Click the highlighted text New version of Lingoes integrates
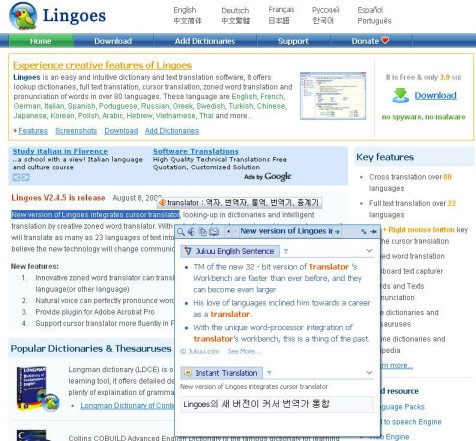The width and height of the screenshot is (476, 441). pos(95,214)
